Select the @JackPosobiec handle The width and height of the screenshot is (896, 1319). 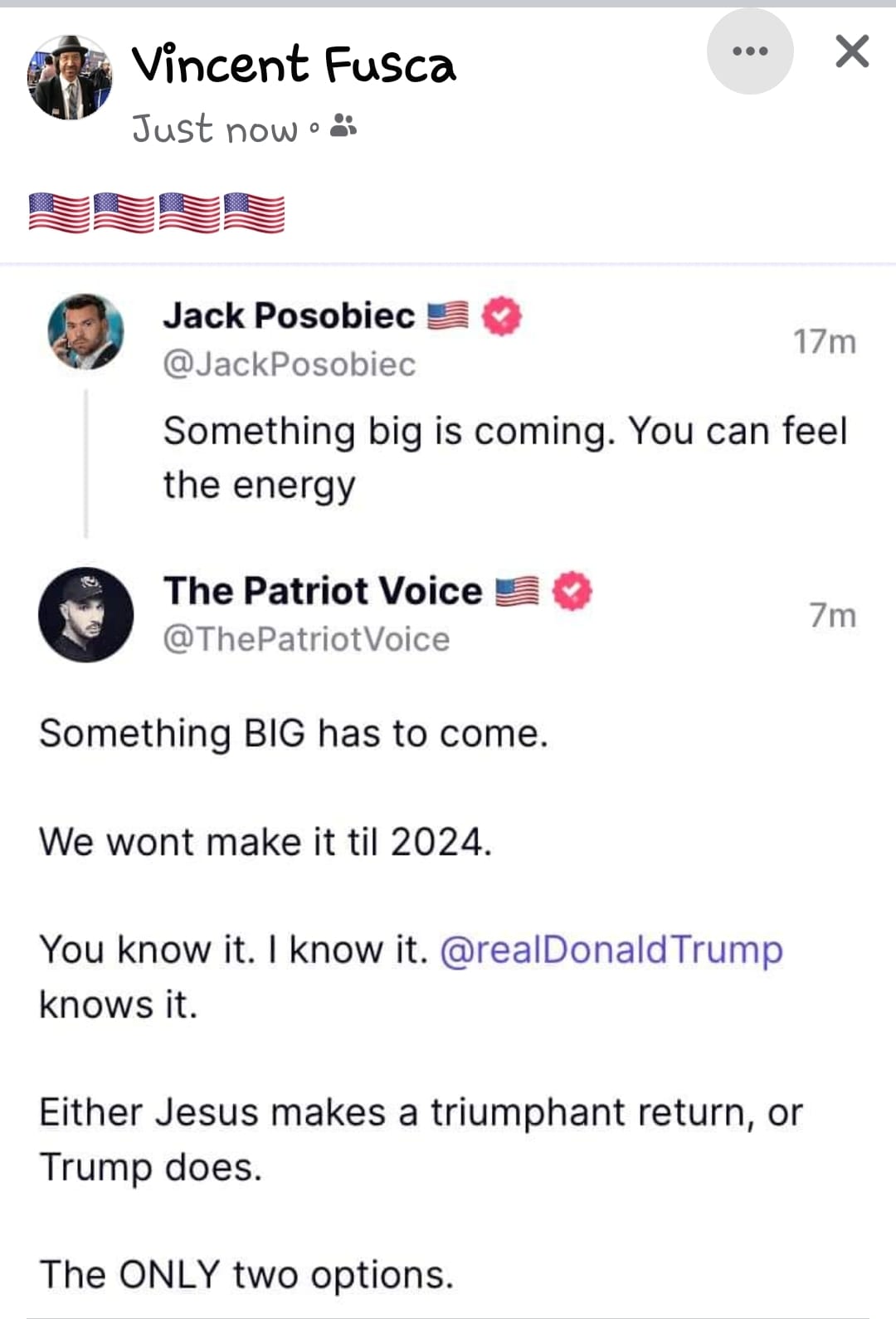point(290,364)
